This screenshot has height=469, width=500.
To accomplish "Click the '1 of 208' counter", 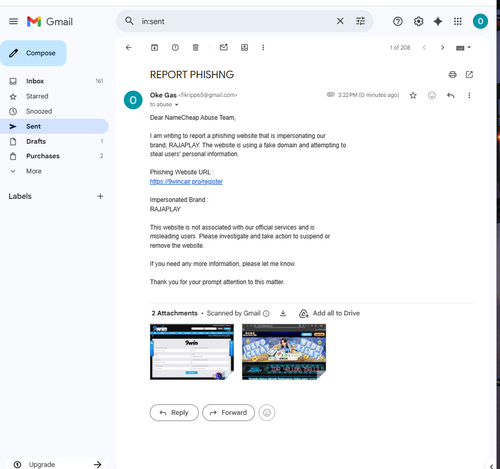I will tap(400, 48).
